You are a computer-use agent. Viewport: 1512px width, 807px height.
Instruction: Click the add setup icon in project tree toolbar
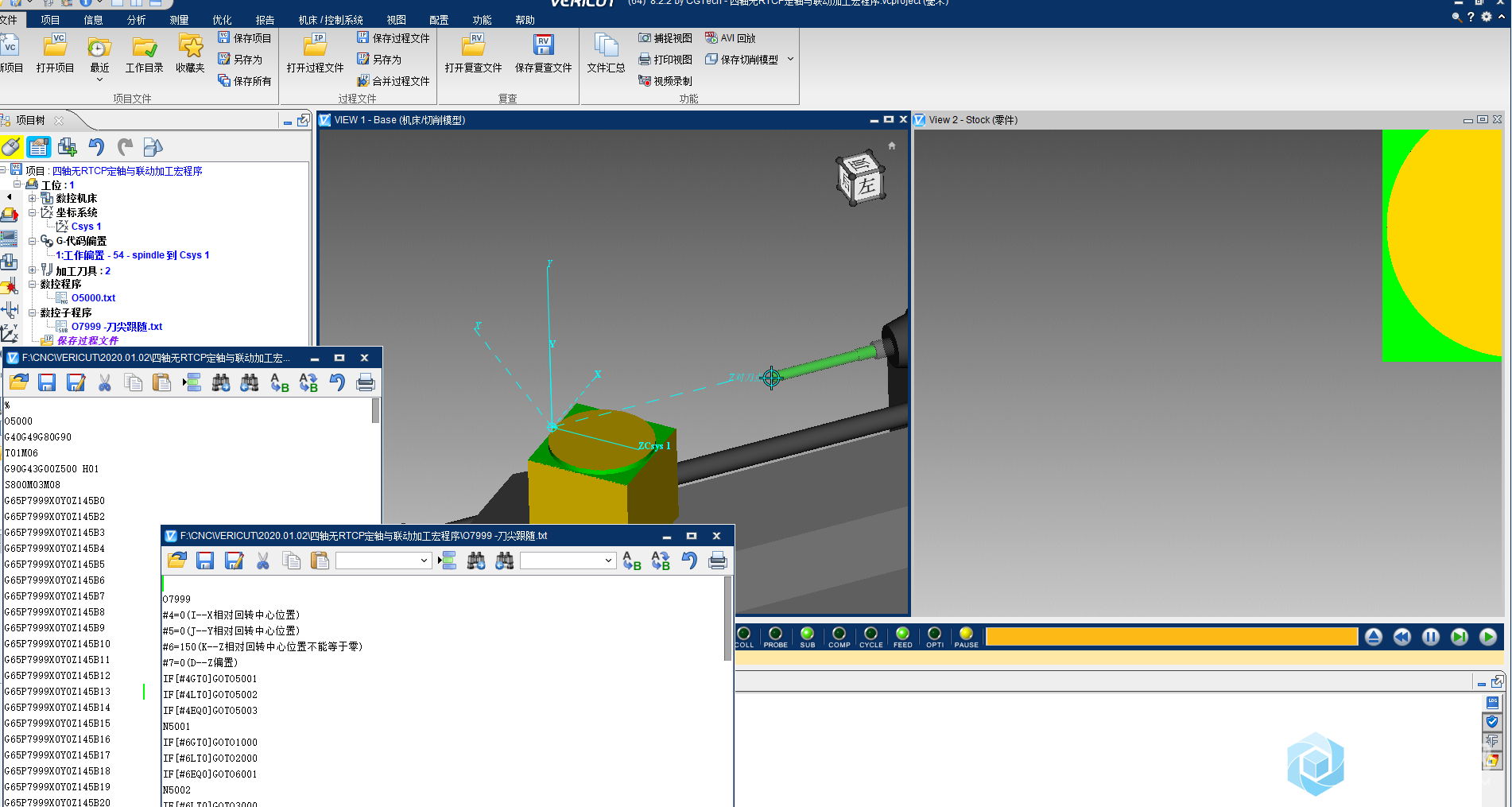68,147
